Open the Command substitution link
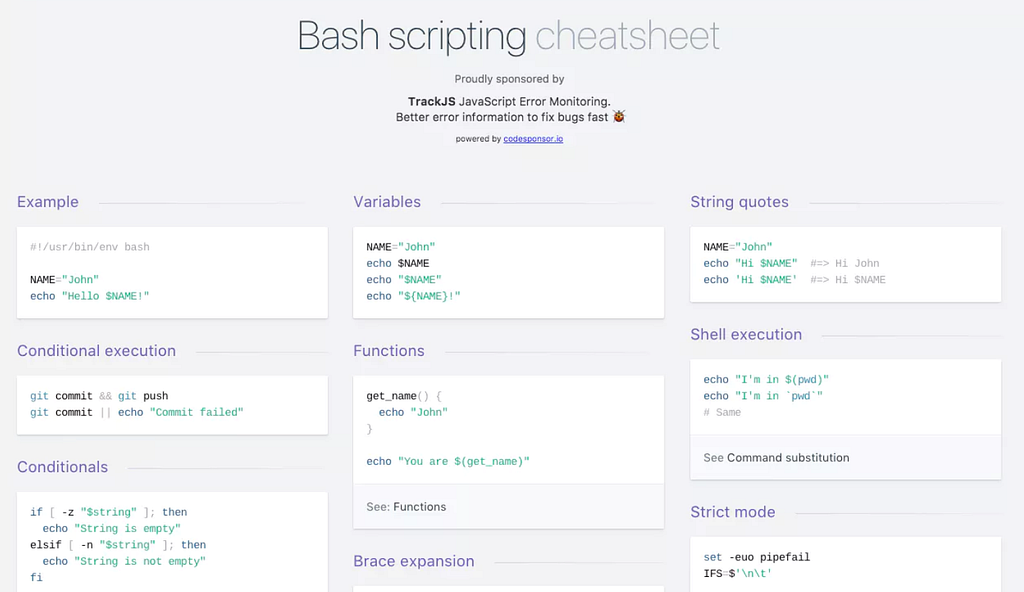1024x592 pixels. pos(788,458)
